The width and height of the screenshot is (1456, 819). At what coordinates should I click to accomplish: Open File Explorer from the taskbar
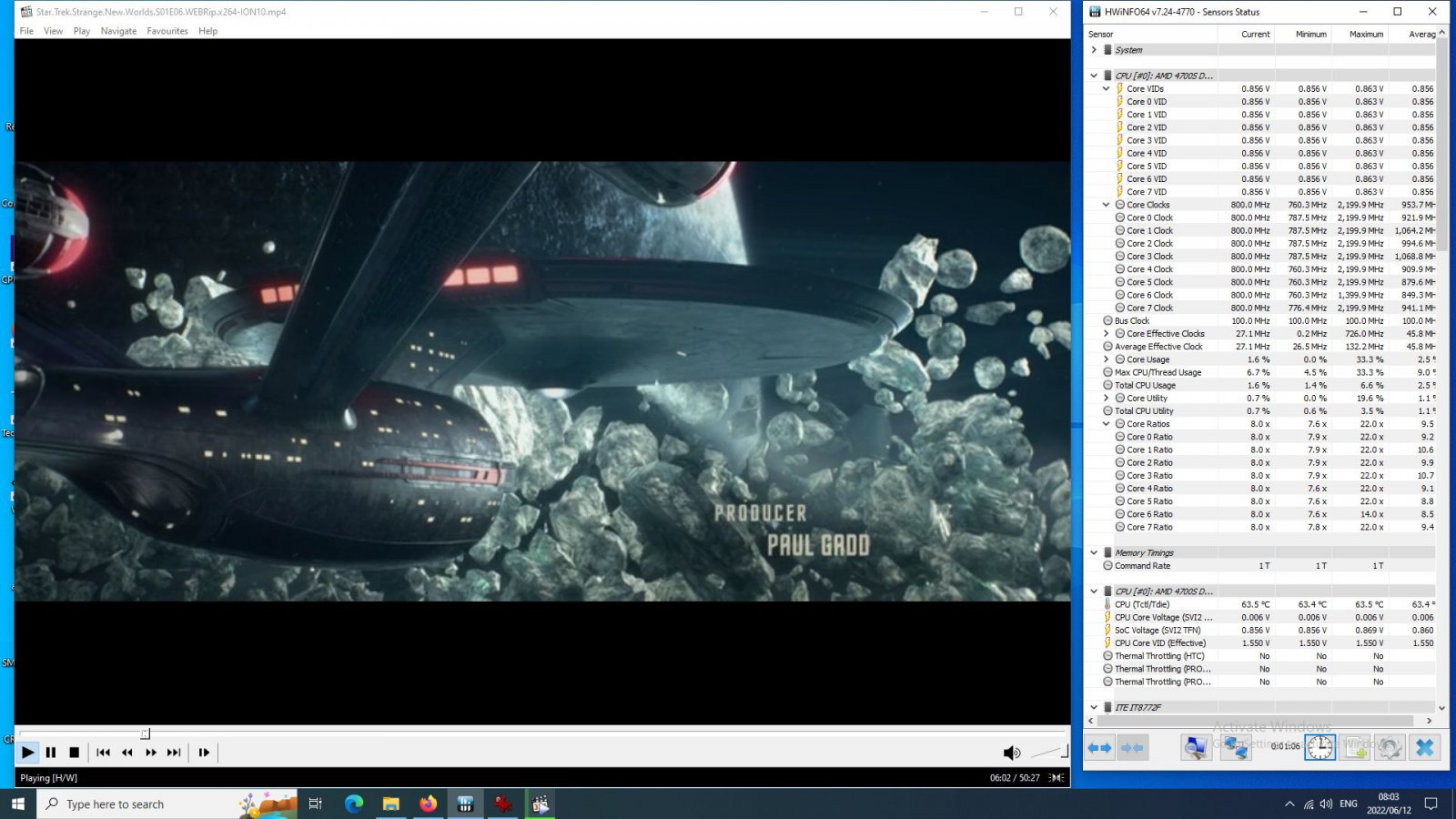point(391,804)
